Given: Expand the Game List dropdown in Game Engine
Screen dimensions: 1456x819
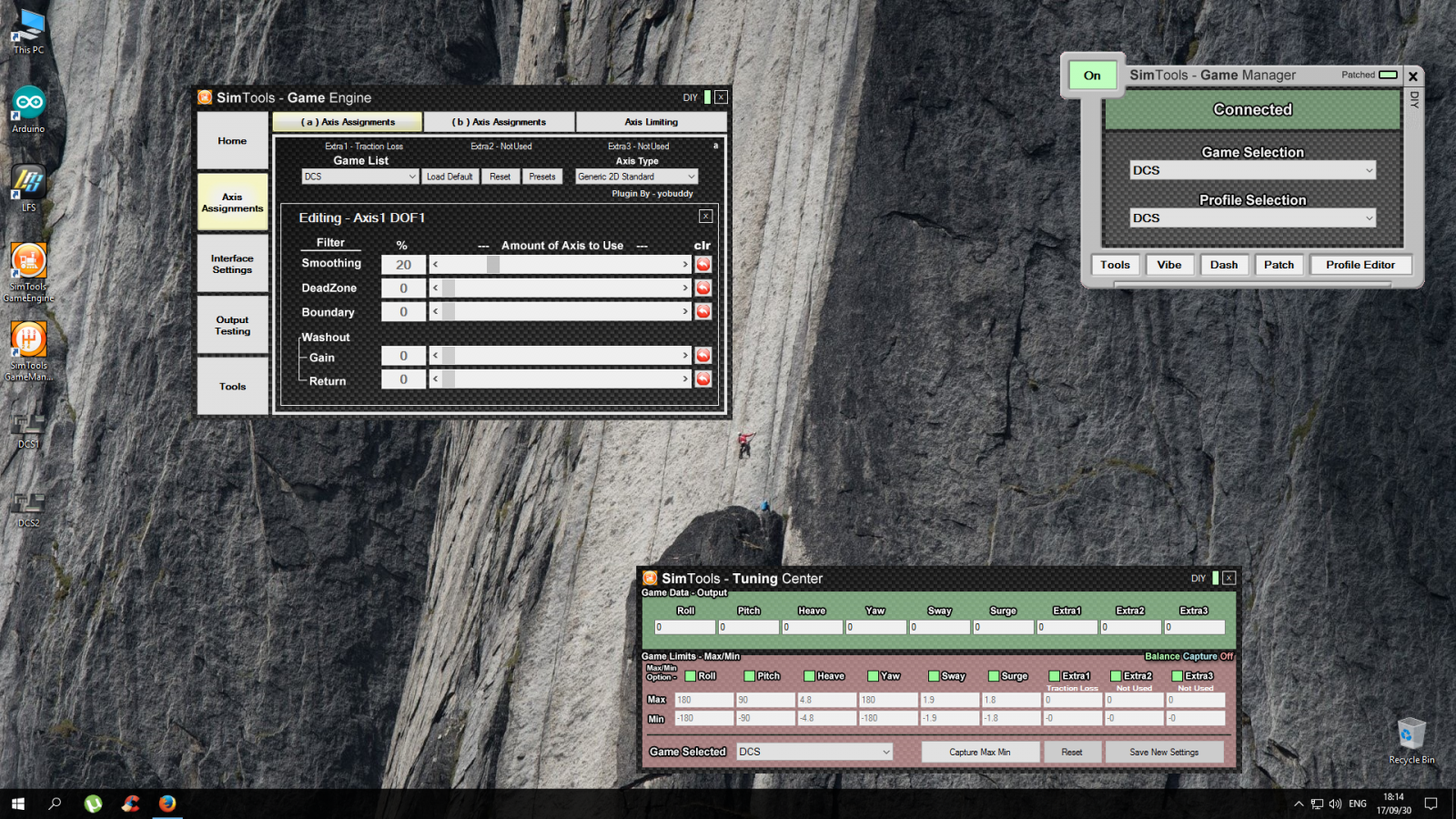Looking at the screenshot, I should pos(412,177).
